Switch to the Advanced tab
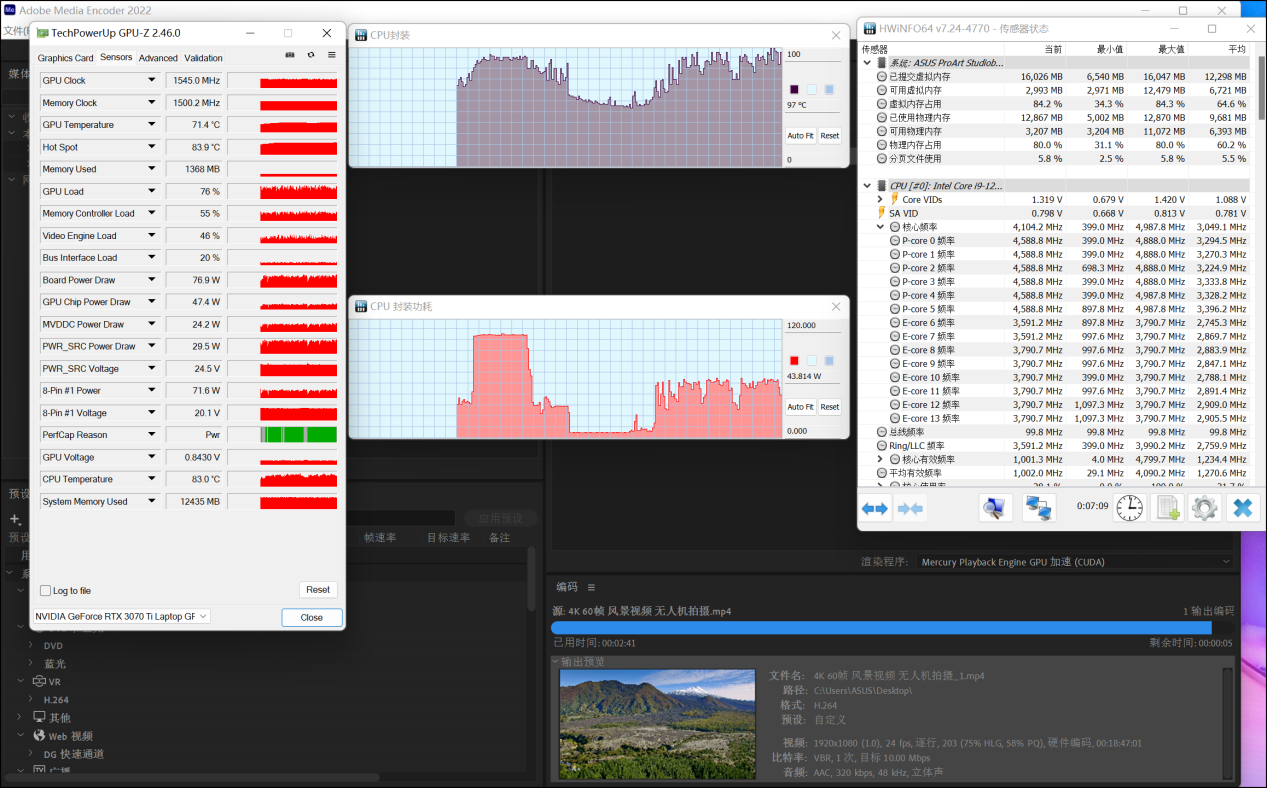 (158, 58)
